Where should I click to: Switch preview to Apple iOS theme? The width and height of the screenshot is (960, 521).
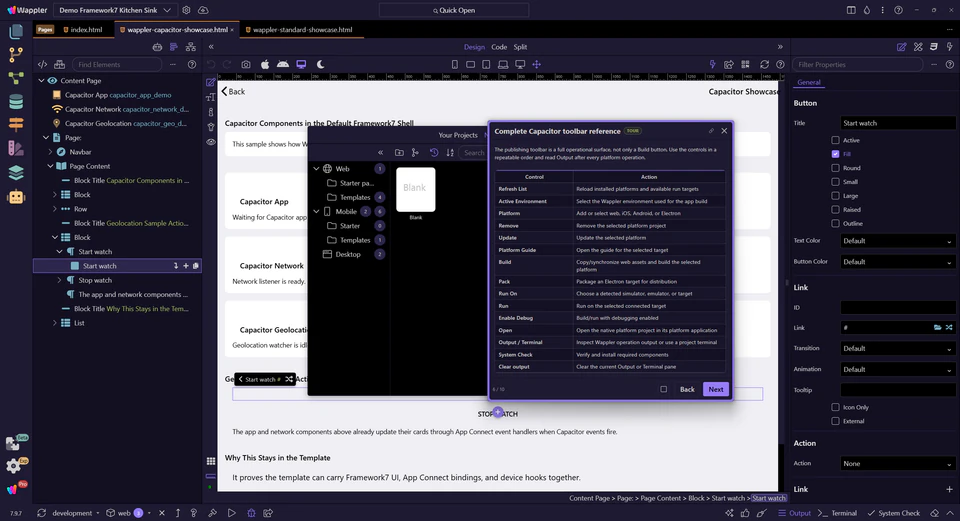pos(265,64)
